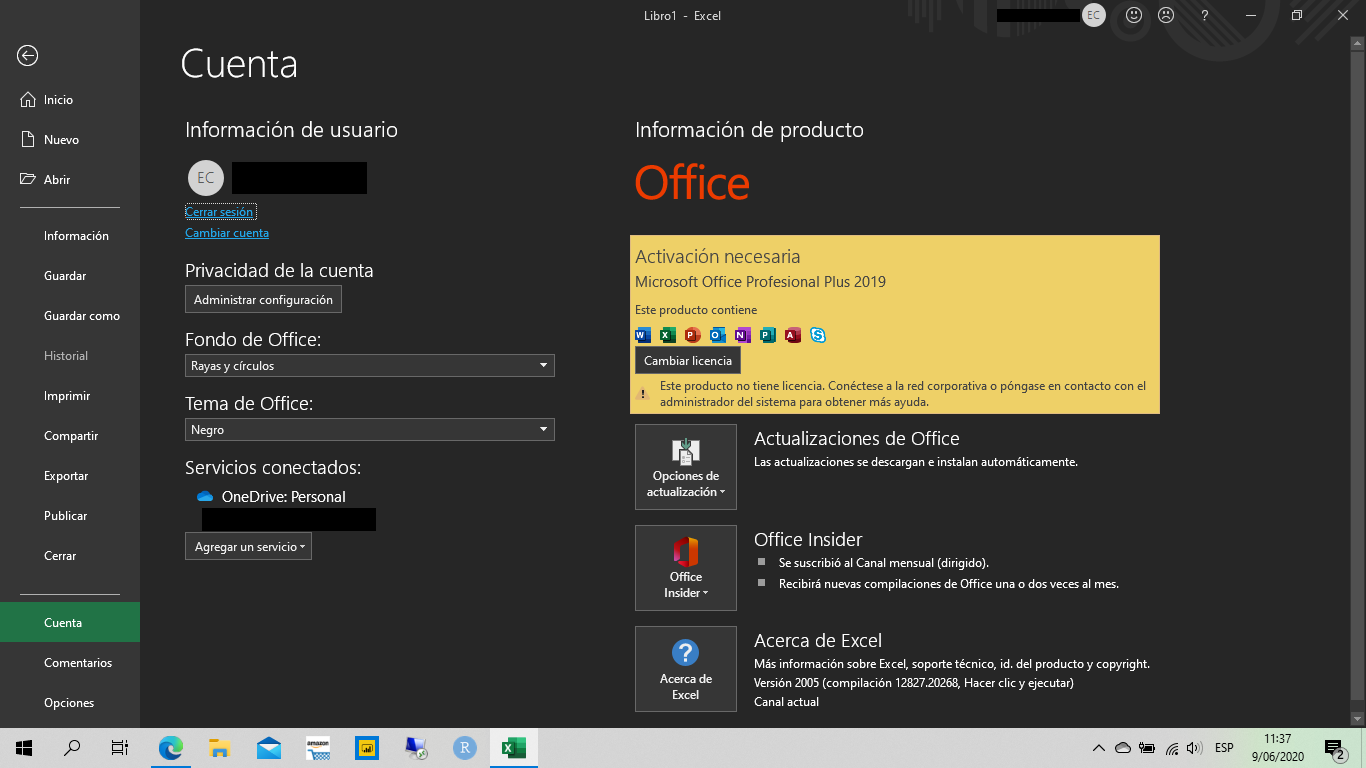Send a frown via sad face icon
This screenshot has width=1366, height=768.
coord(1166,15)
